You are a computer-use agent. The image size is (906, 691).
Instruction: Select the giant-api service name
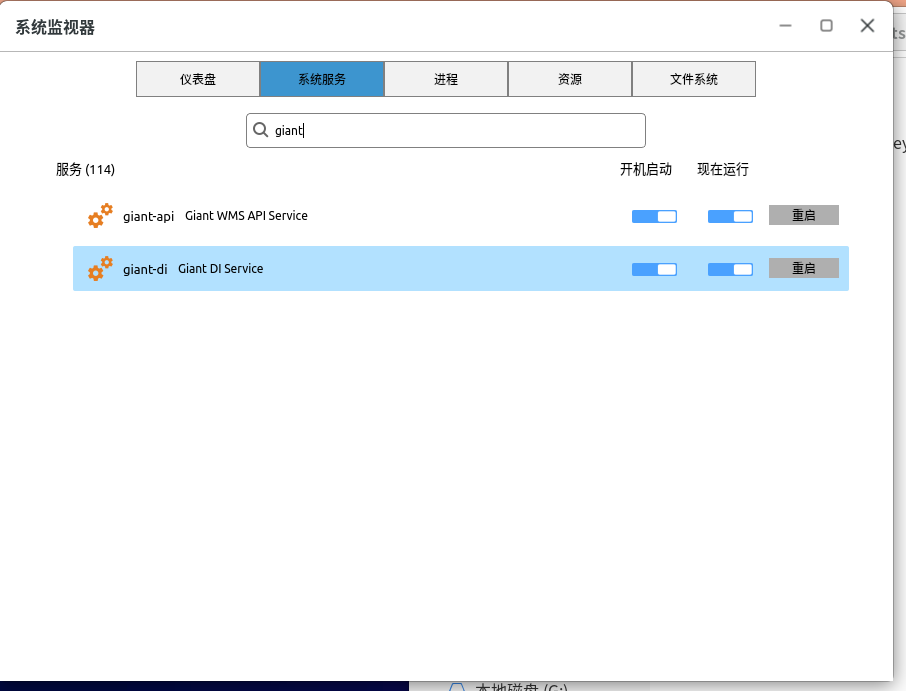pos(148,216)
